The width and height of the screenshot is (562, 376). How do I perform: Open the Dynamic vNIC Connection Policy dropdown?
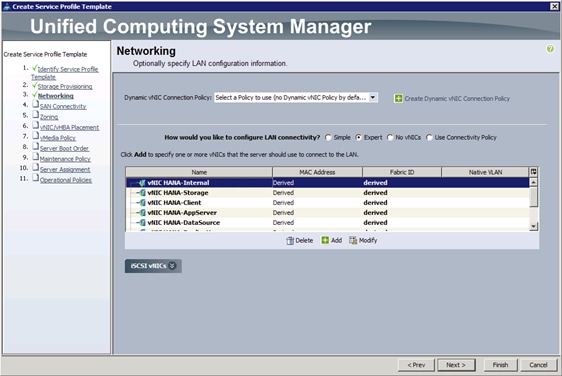373,97
